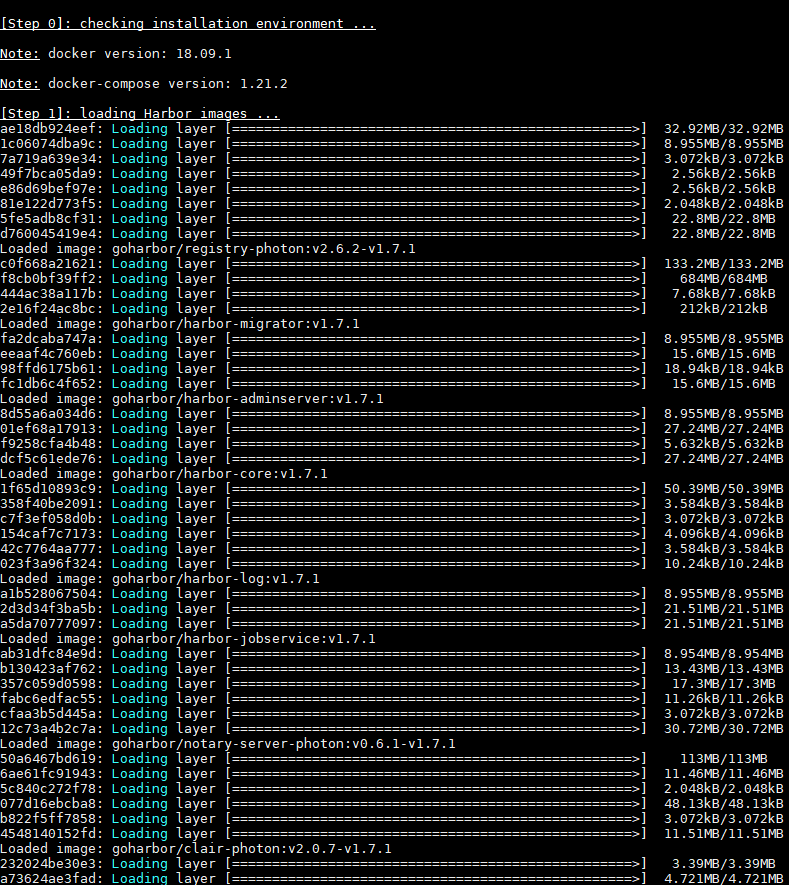Click layer hash 7a719a639e34
Viewport: 789px width, 885px height.
tap(48, 159)
